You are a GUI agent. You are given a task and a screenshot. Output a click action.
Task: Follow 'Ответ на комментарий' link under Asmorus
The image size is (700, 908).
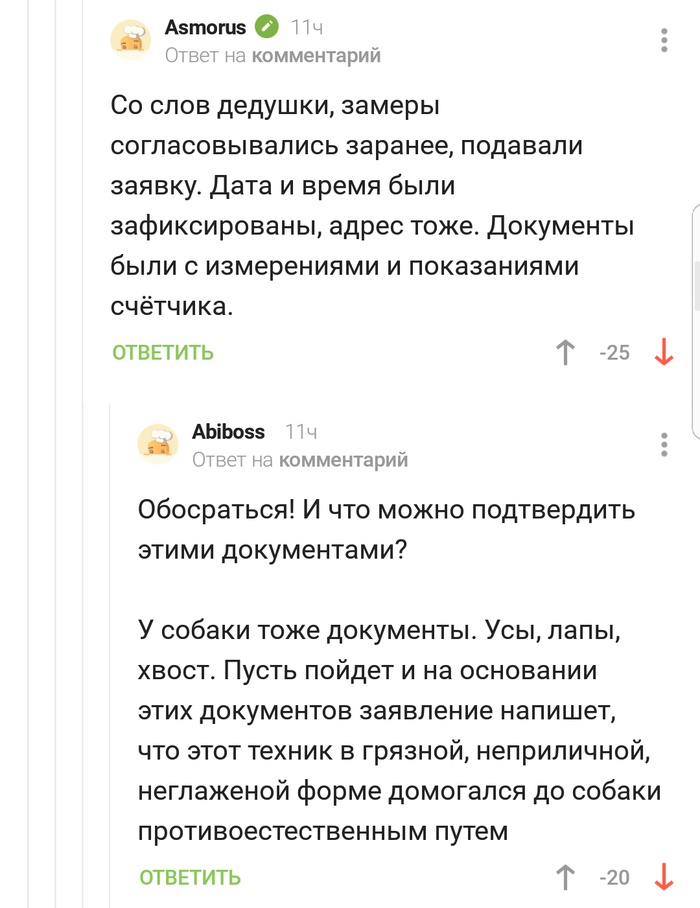(x=272, y=56)
